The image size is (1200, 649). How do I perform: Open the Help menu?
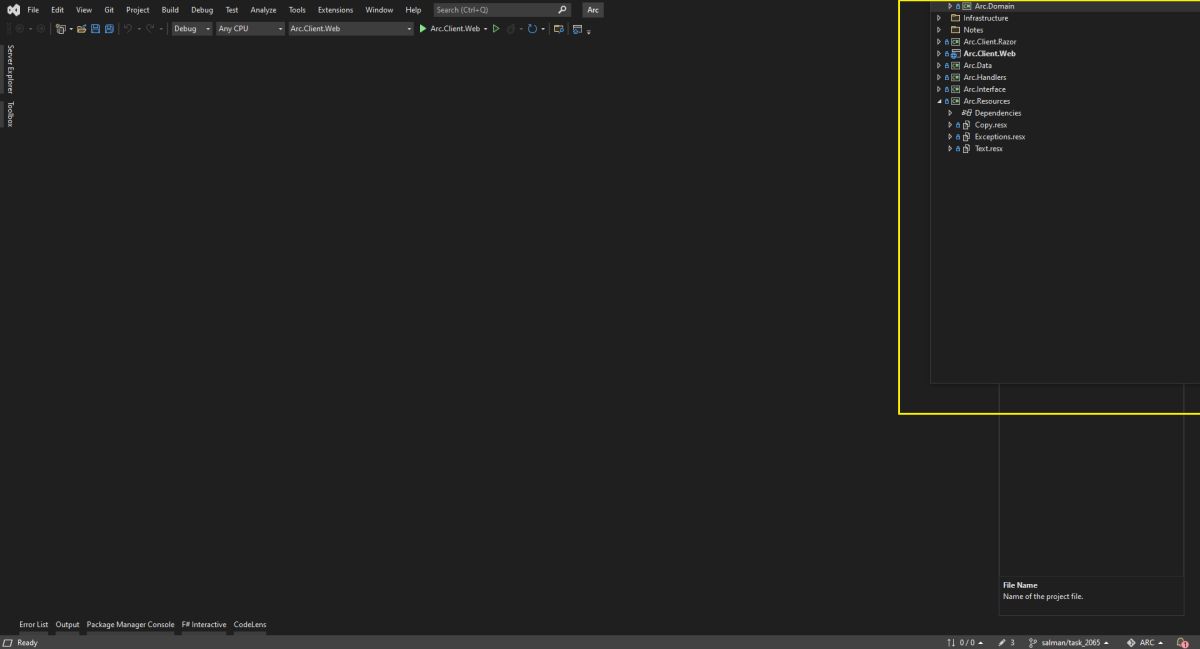click(x=413, y=10)
